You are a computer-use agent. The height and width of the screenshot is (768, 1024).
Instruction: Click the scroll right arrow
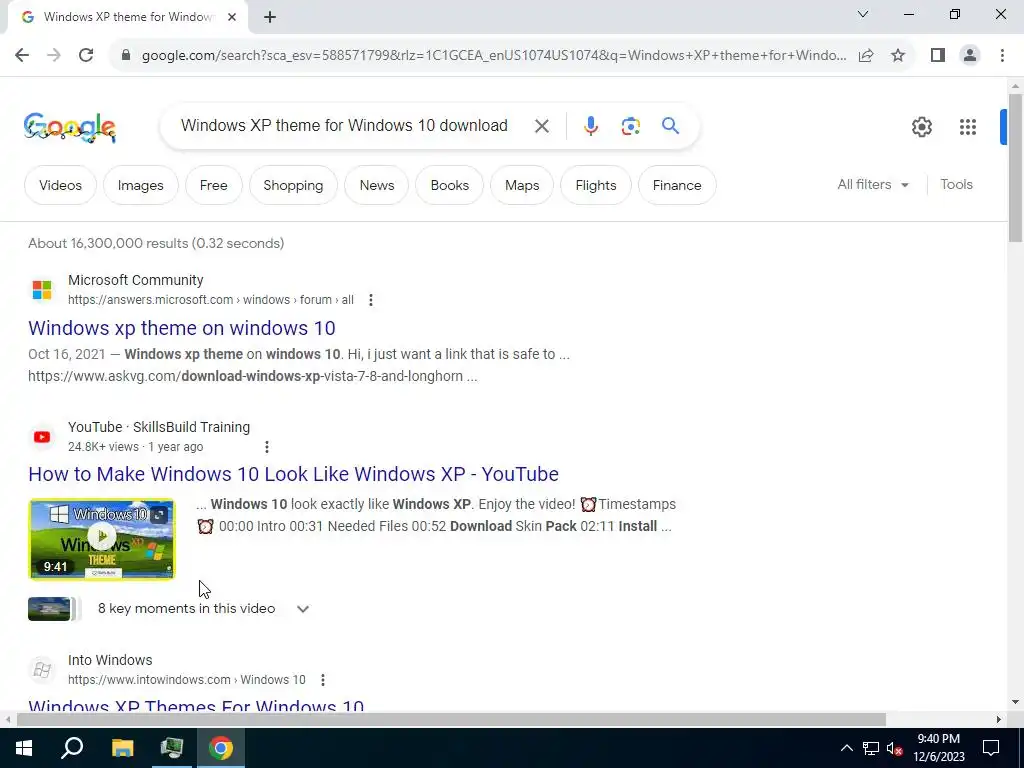[x=999, y=720]
